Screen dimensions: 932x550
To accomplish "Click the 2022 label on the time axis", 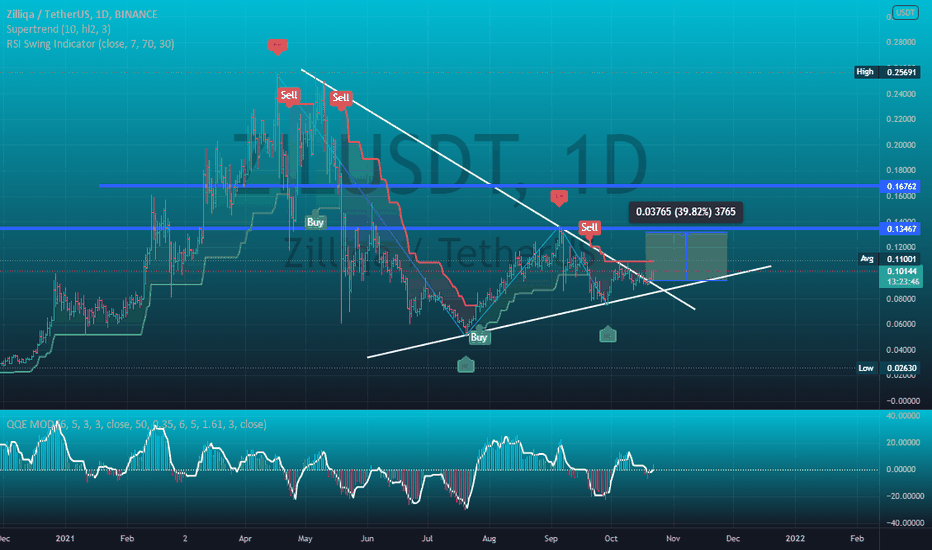I will pyautogui.click(x=795, y=539).
